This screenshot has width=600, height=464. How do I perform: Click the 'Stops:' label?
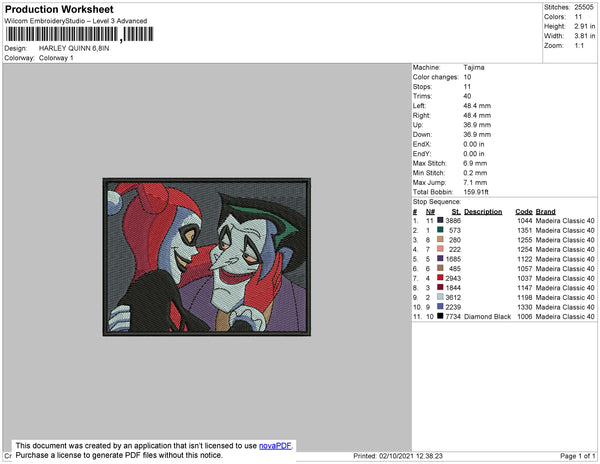click(422, 87)
